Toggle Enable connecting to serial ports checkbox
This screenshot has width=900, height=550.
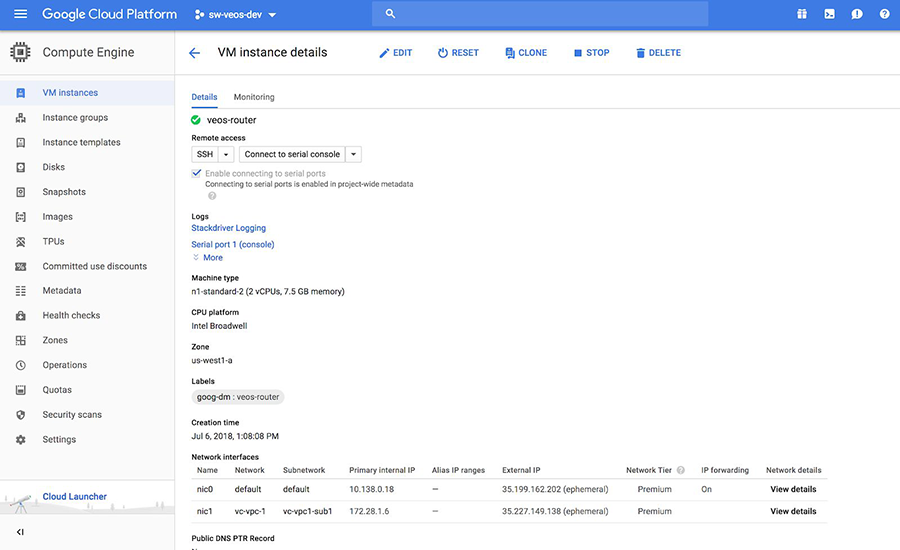(196, 173)
